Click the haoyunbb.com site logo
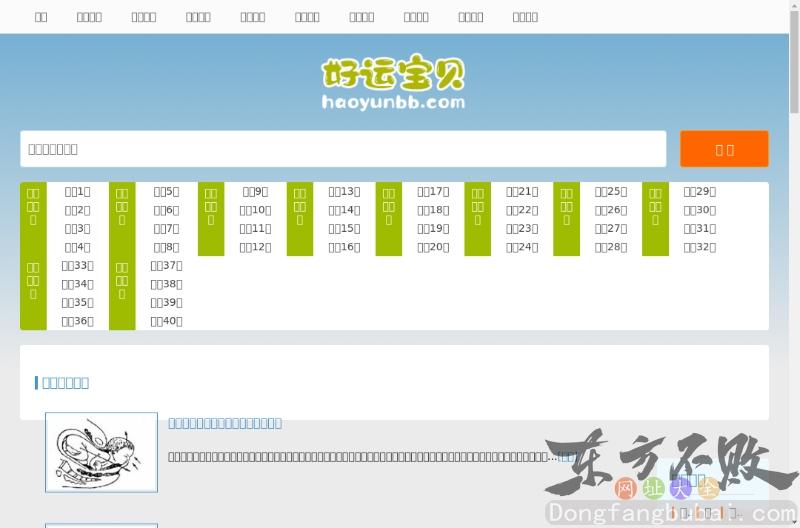This screenshot has height=528, width=800. coord(393,82)
